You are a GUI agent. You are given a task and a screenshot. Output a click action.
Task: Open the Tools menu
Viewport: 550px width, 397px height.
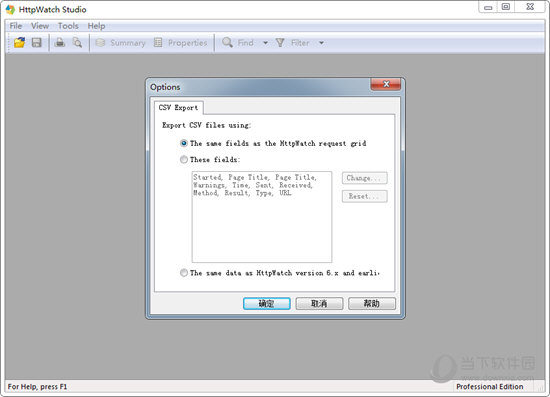click(68, 26)
